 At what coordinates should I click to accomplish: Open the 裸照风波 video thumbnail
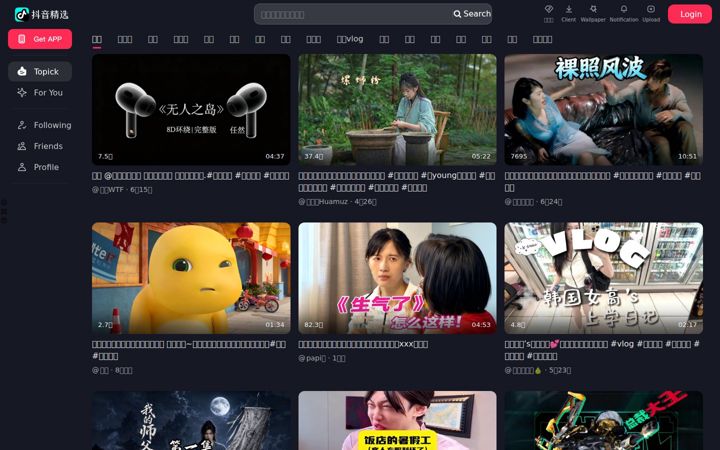tap(603, 109)
